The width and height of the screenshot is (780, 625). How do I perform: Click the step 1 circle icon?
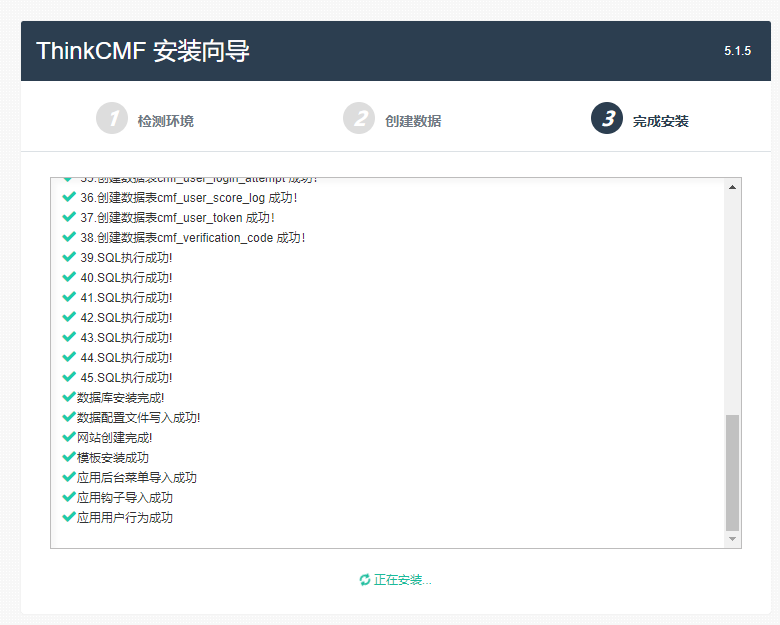[x=112, y=118]
